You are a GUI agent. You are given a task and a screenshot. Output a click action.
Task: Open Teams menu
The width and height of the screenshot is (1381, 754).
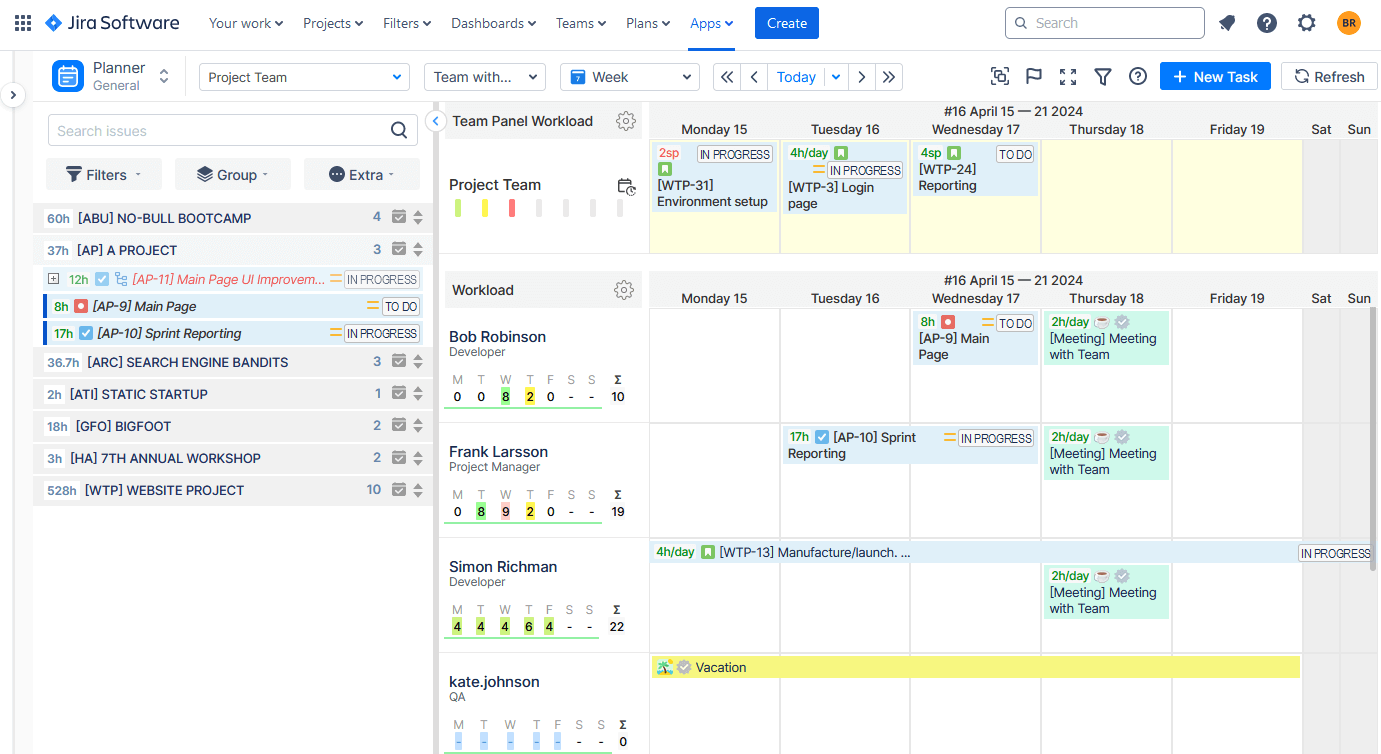click(x=581, y=23)
